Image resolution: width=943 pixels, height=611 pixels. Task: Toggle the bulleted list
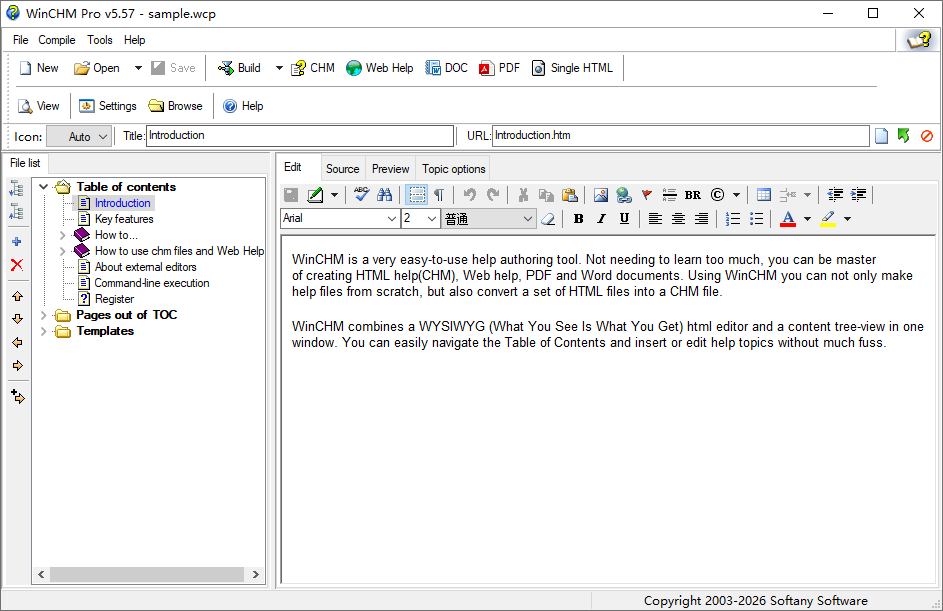[756, 219]
